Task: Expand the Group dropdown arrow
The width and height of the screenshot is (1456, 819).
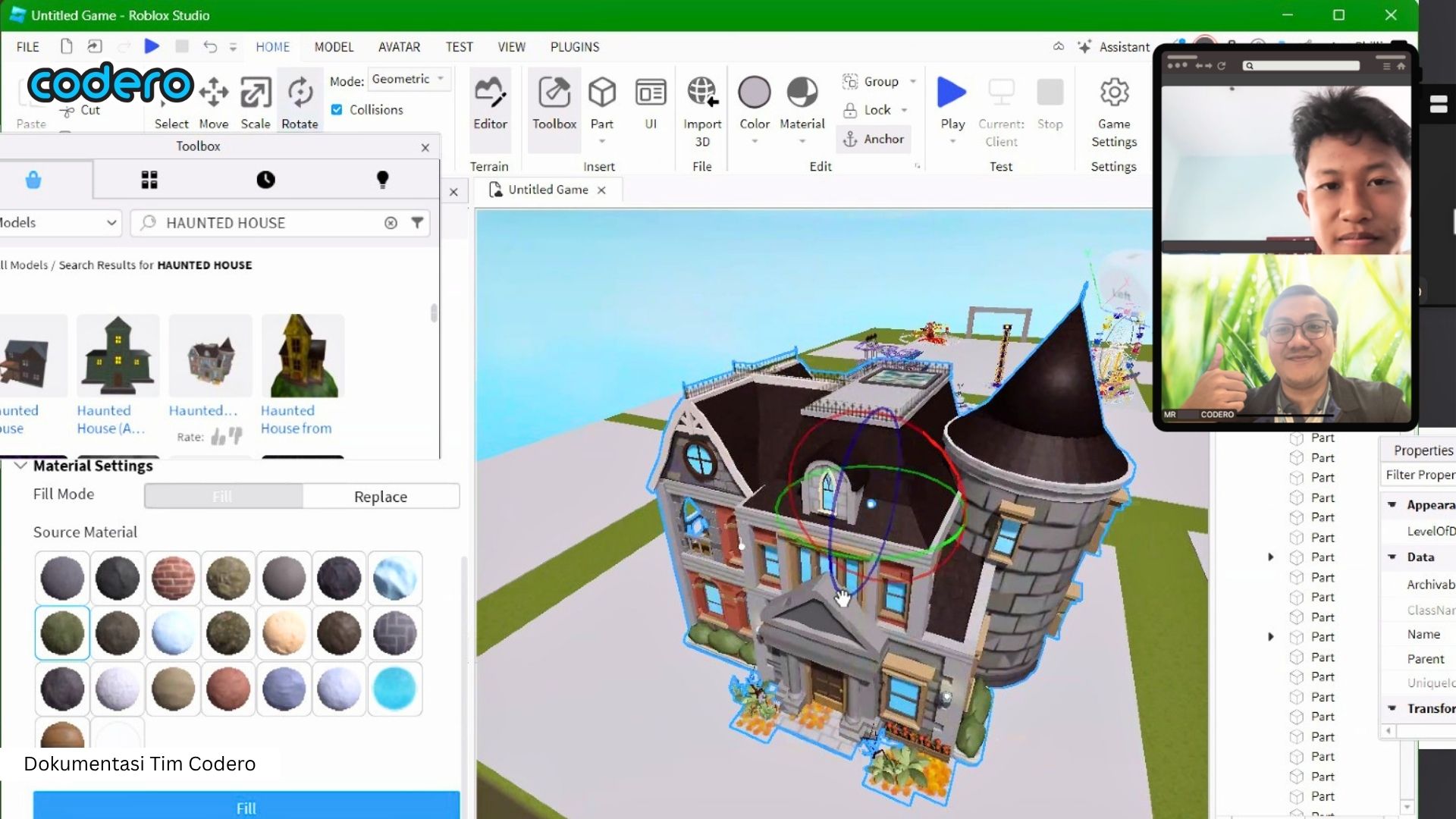Action: [x=913, y=81]
